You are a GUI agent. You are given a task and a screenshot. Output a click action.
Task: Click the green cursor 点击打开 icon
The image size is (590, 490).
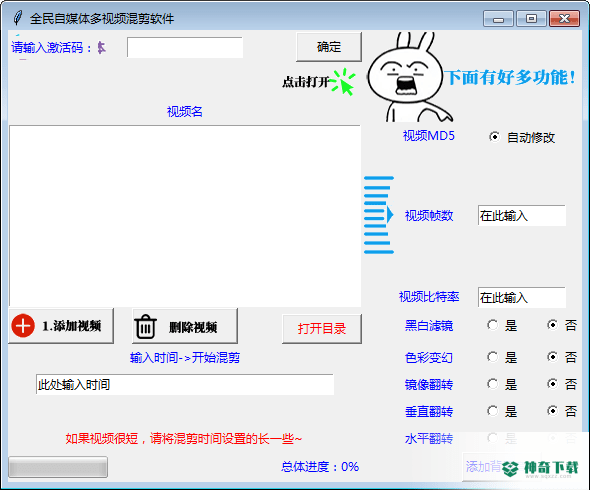[x=343, y=82]
